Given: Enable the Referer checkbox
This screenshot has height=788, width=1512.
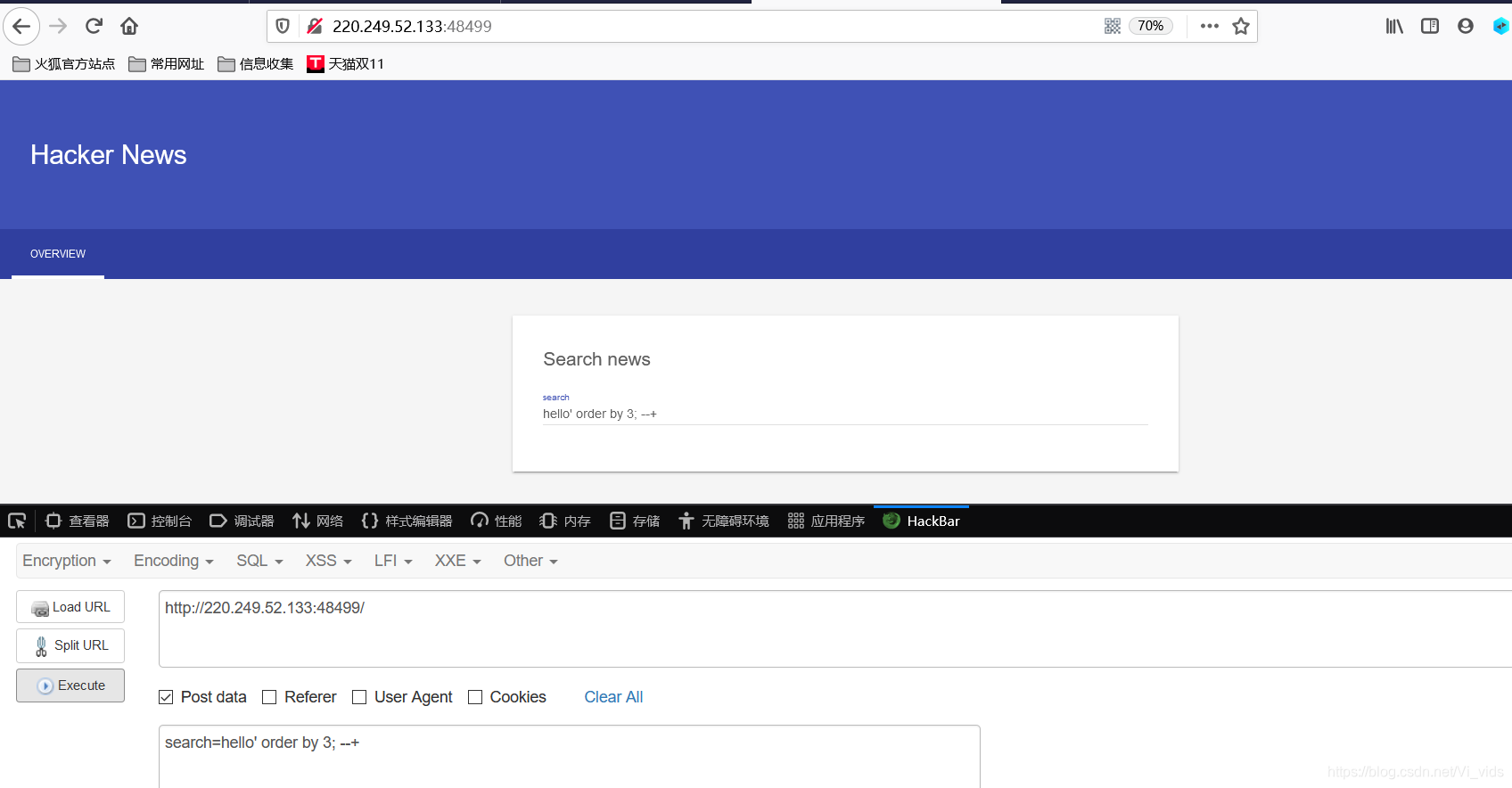Looking at the screenshot, I should (x=269, y=697).
